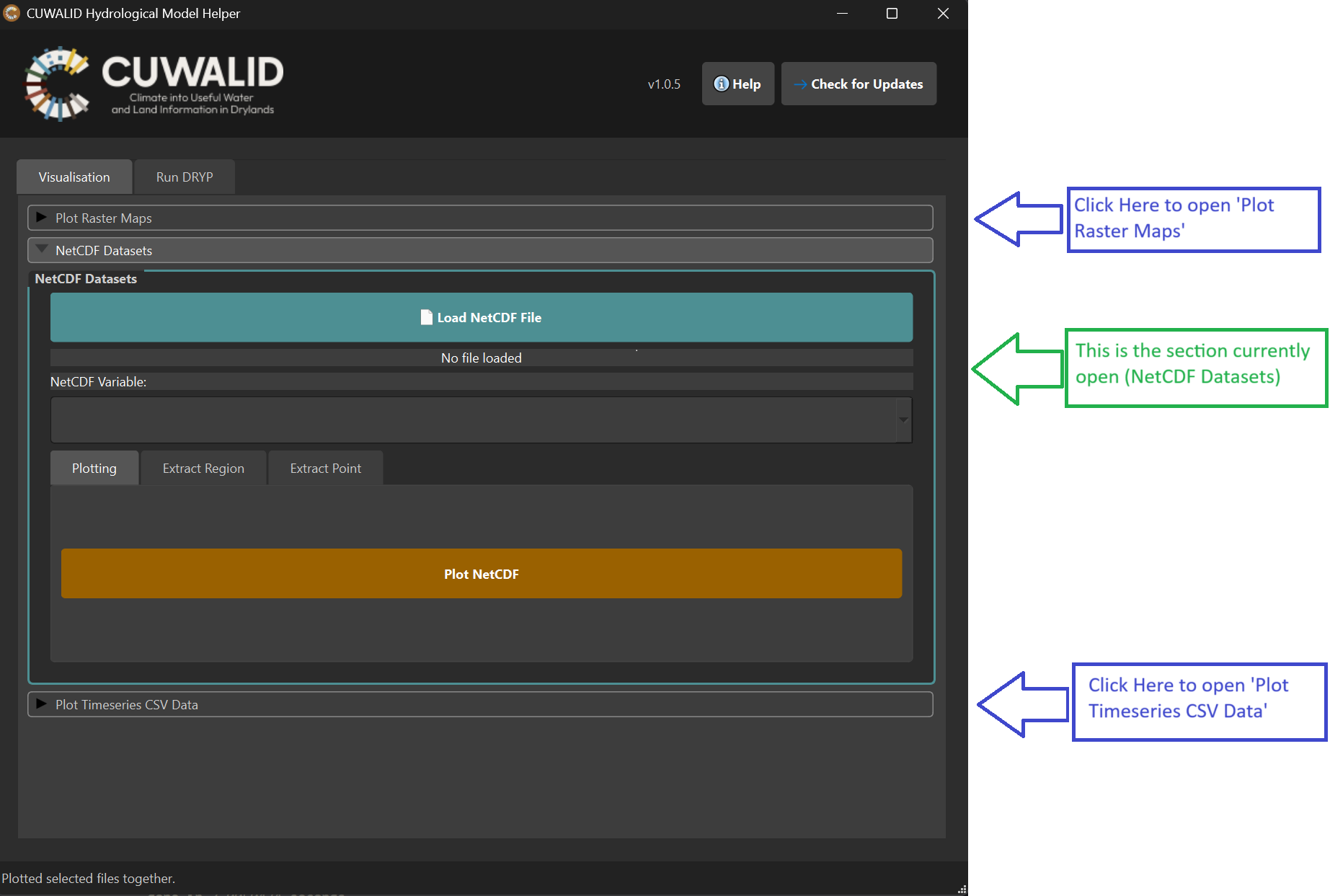The height and width of the screenshot is (896, 1330).
Task: Expand the Plot Raster Maps section
Action: 480,218
